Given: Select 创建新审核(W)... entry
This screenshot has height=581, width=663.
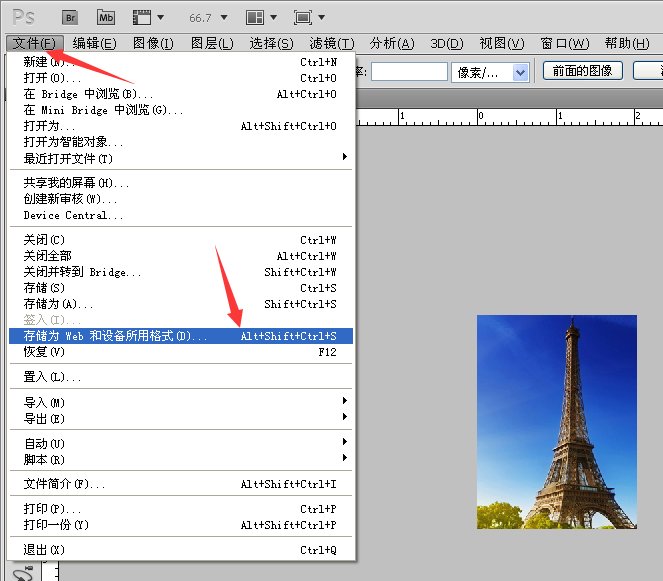Looking at the screenshot, I should tap(181, 199).
